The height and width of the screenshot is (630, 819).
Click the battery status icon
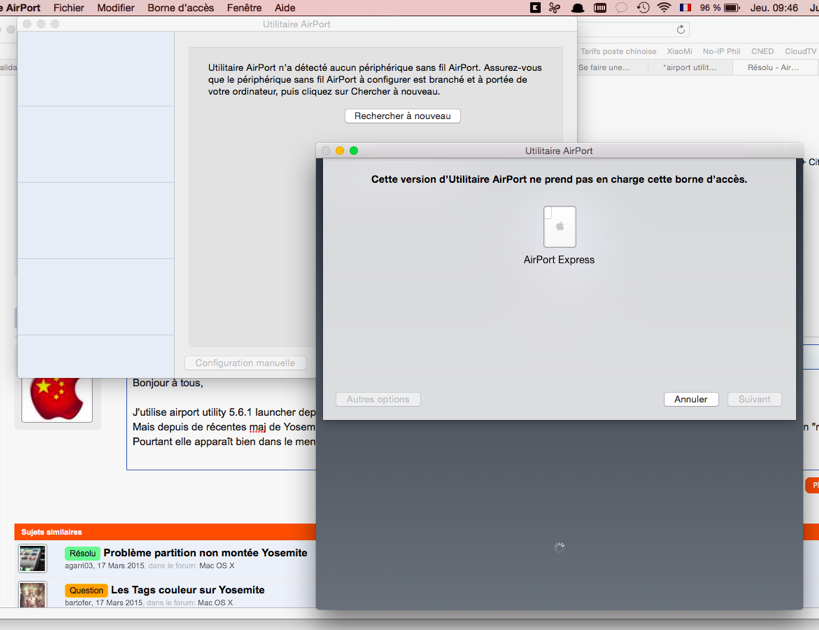(x=732, y=8)
